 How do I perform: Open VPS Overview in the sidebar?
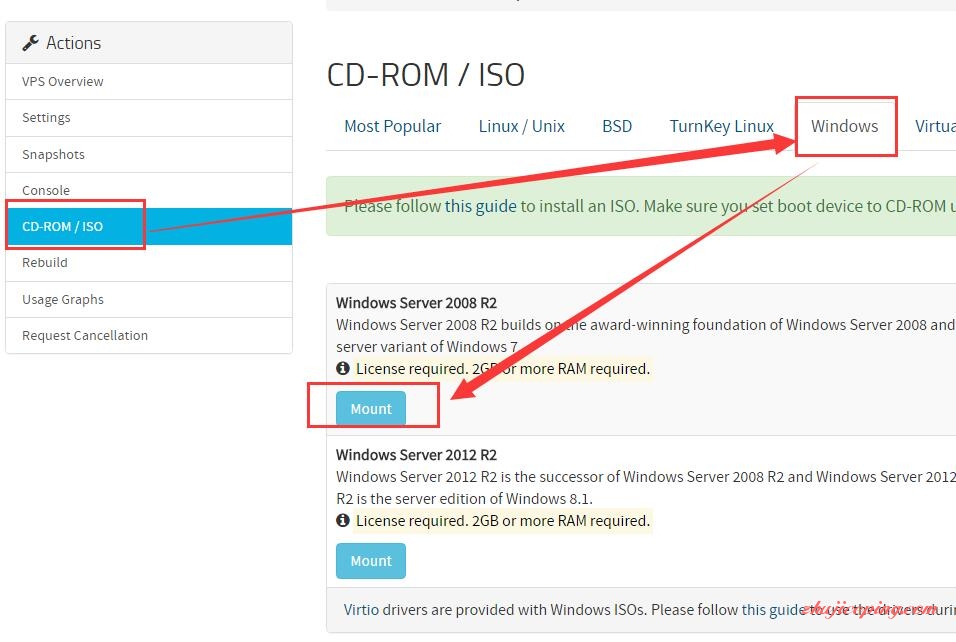[149, 82]
